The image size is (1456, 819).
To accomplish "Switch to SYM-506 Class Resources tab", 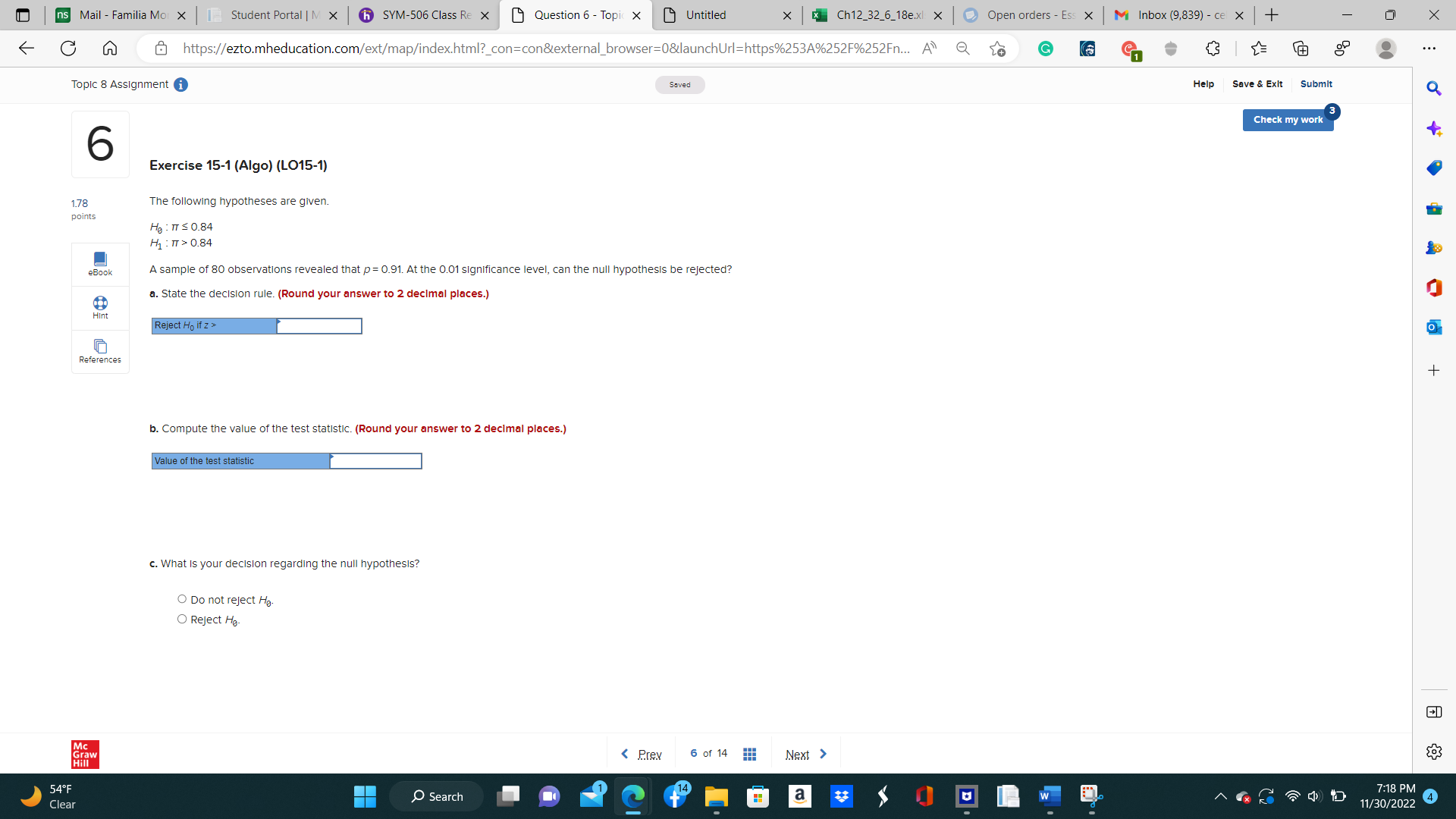I will click(425, 15).
